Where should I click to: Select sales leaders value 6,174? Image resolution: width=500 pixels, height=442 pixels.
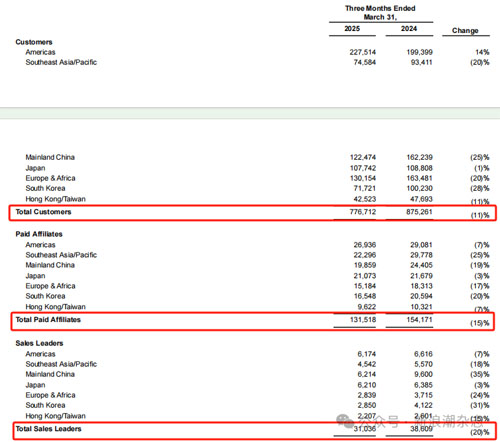tap(367, 354)
